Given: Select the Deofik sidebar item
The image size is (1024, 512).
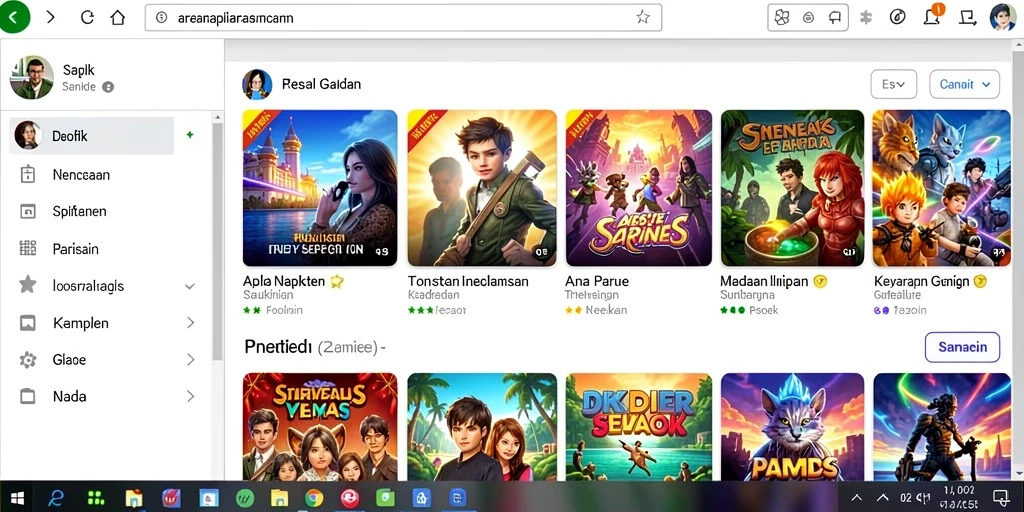Looking at the screenshot, I should pos(91,136).
